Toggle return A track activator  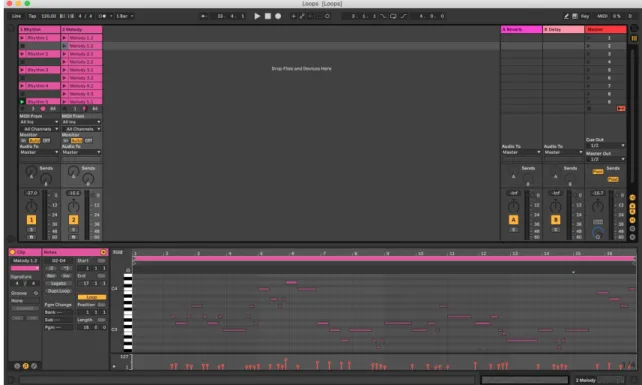[513, 220]
